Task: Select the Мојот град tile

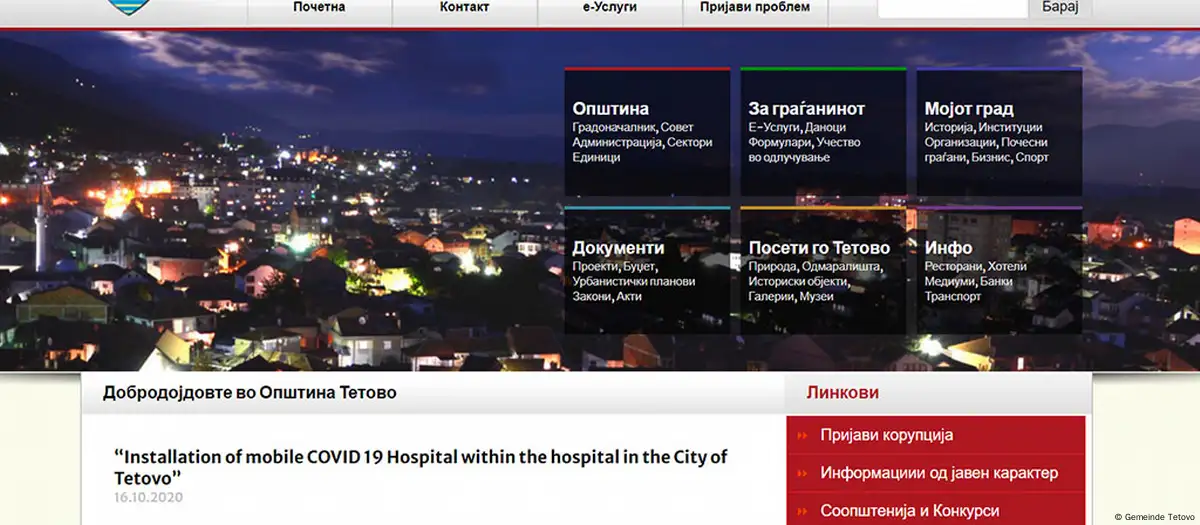Action: coord(999,132)
